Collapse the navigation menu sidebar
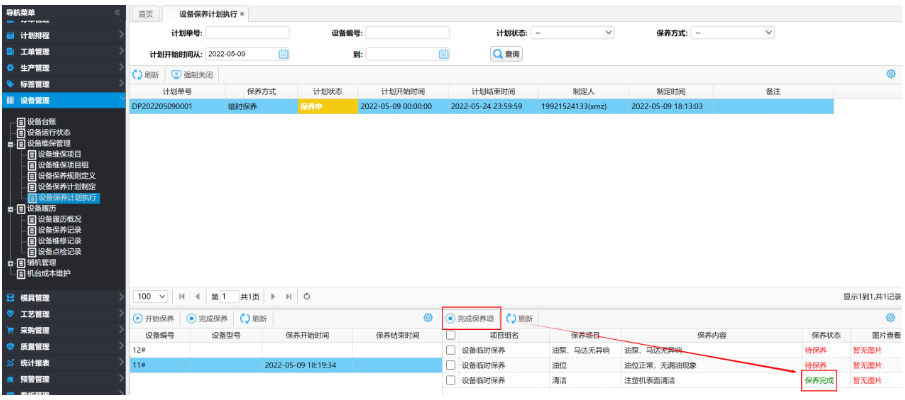Screen dimensions: 905x400 117,12
